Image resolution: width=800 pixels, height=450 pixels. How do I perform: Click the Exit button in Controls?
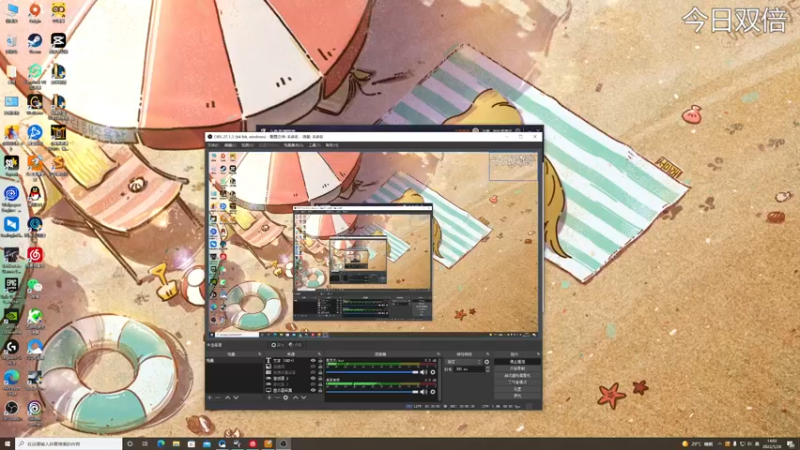click(517, 395)
